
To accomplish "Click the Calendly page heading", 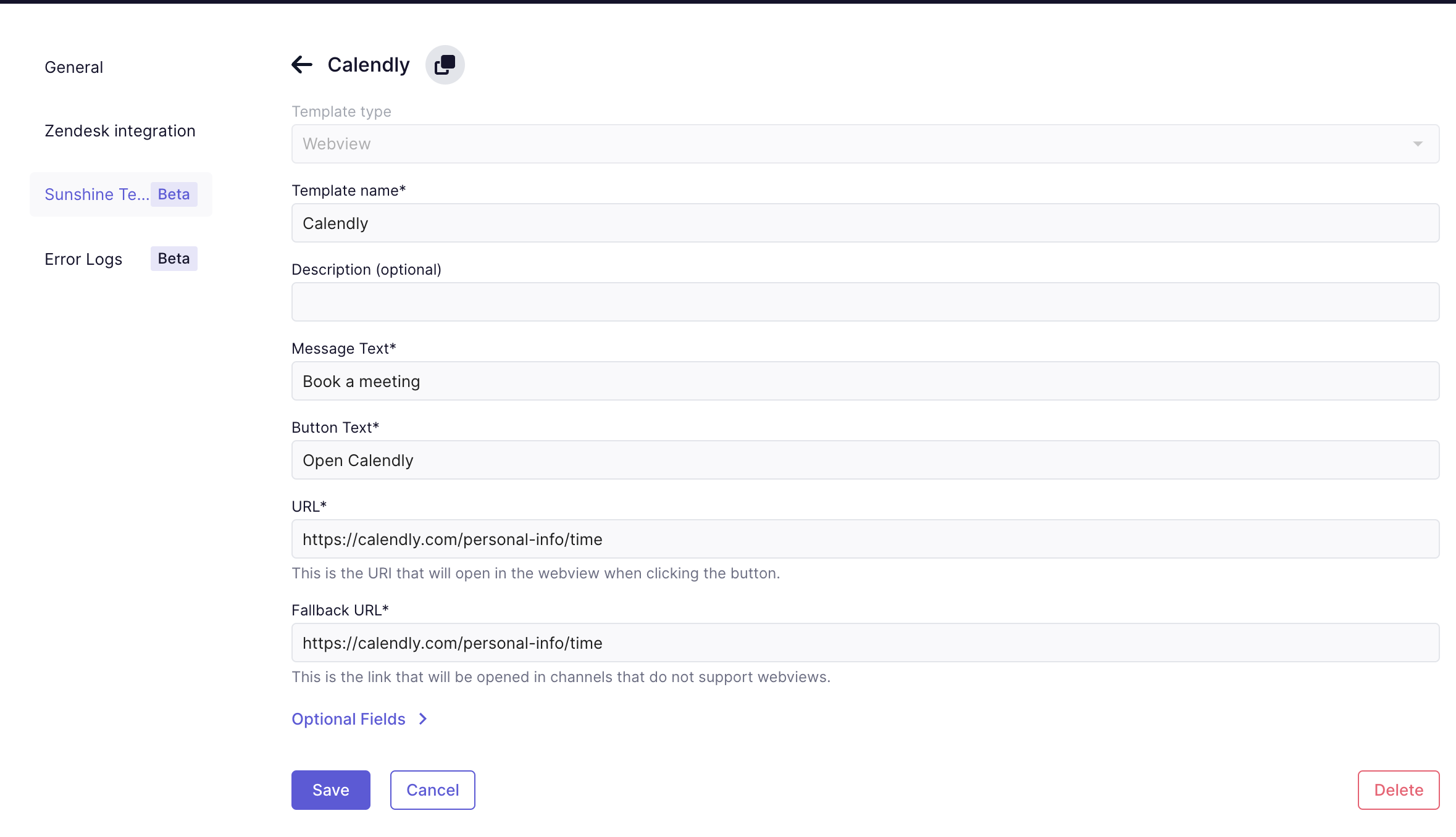I will 369,65.
